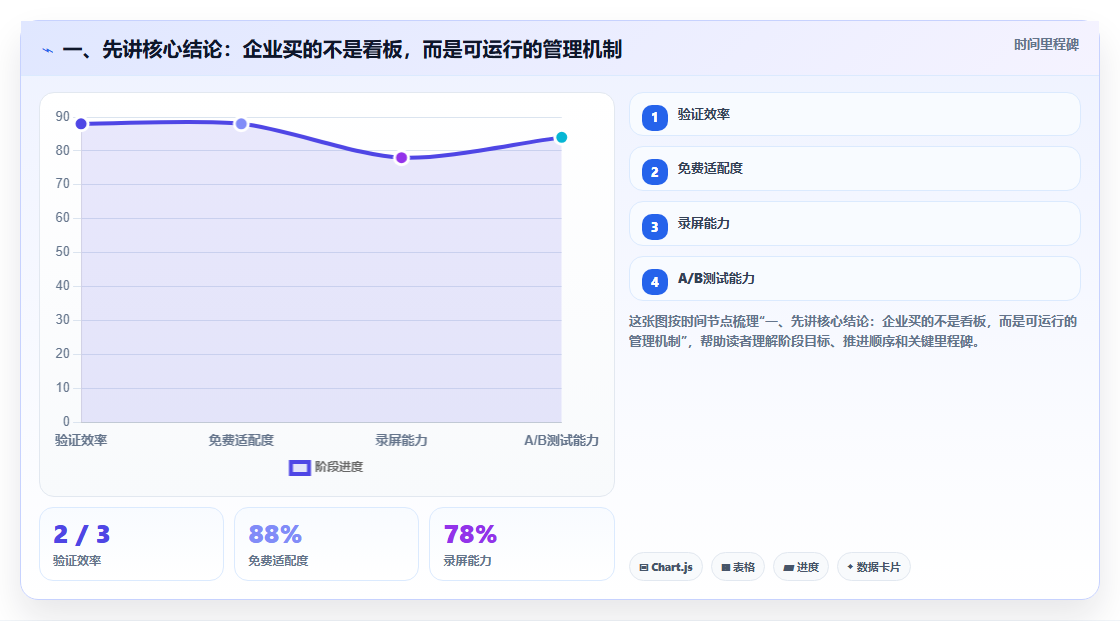The height and width of the screenshot is (621, 1120).
Task: Click the number 2 badge for 免费适配度
Action: [654, 172]
